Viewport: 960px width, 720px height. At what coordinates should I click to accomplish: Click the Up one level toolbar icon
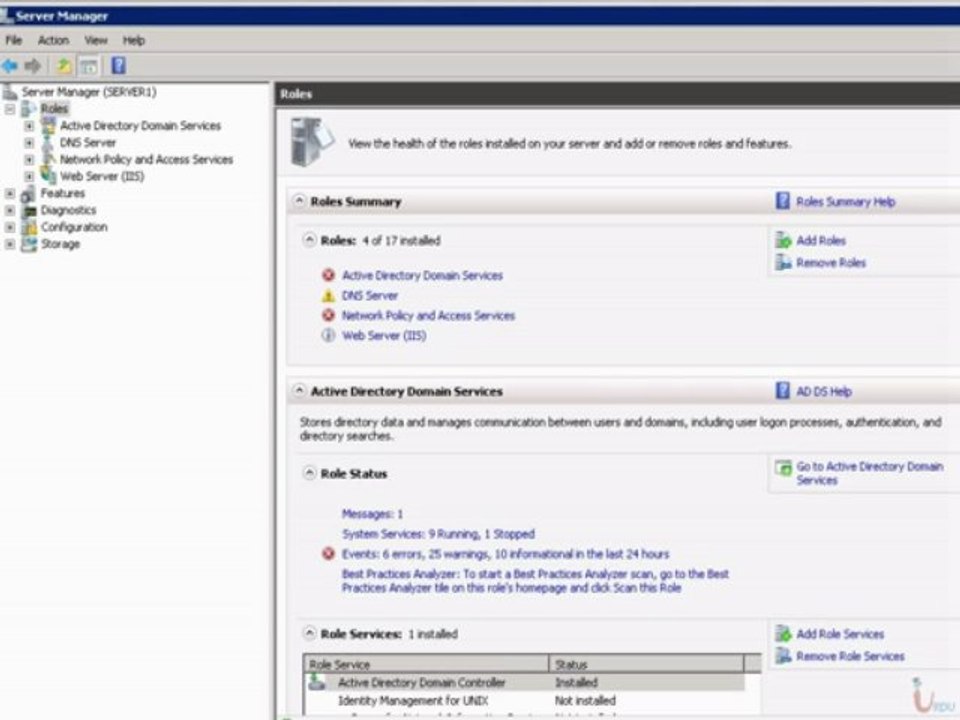[63, 66]
